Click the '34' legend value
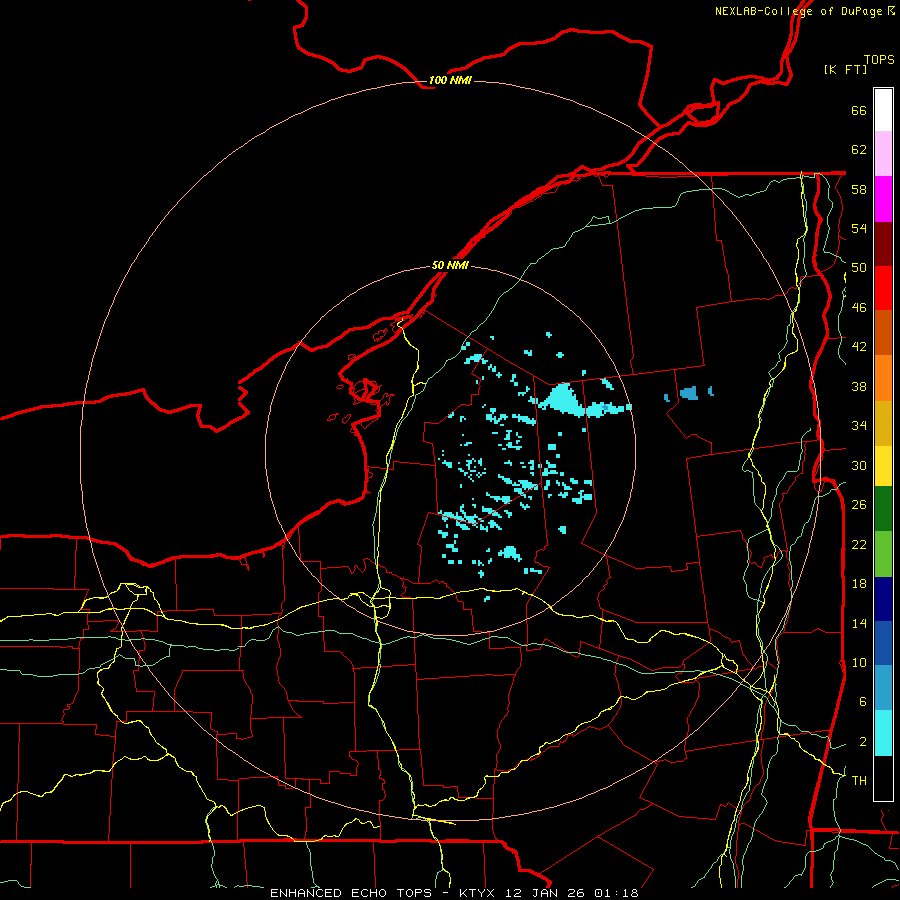The image size is (900, 900). click(859, 425)
